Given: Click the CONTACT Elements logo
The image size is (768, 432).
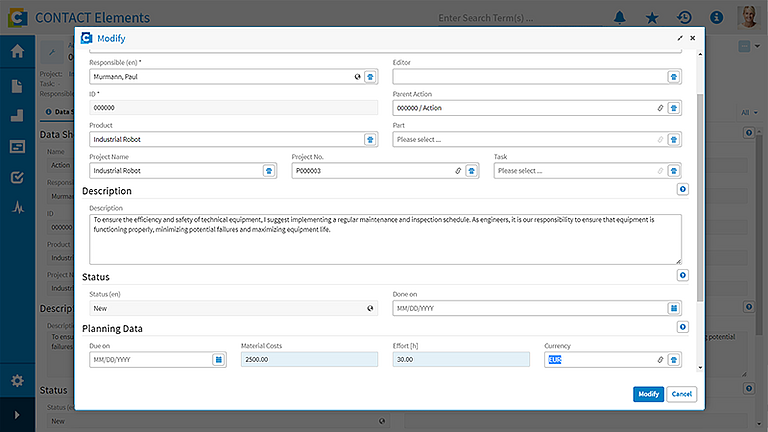Looking at the screenshot, I should click(18, 18).
